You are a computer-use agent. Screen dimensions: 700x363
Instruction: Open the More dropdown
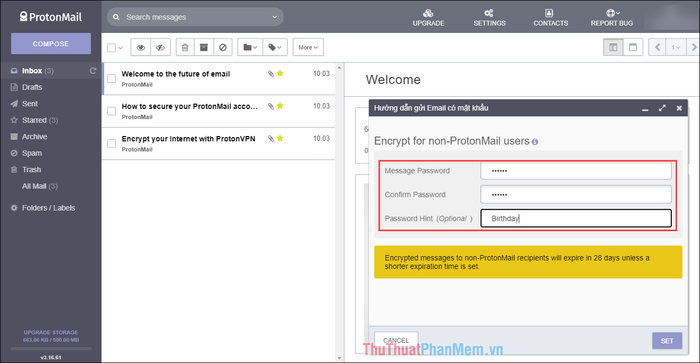(x=308, y=47)
